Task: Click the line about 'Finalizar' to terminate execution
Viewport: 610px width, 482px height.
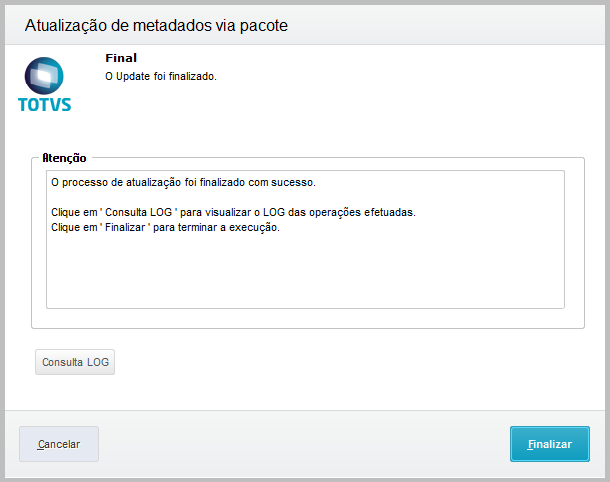Action: (x=166, y=227)
